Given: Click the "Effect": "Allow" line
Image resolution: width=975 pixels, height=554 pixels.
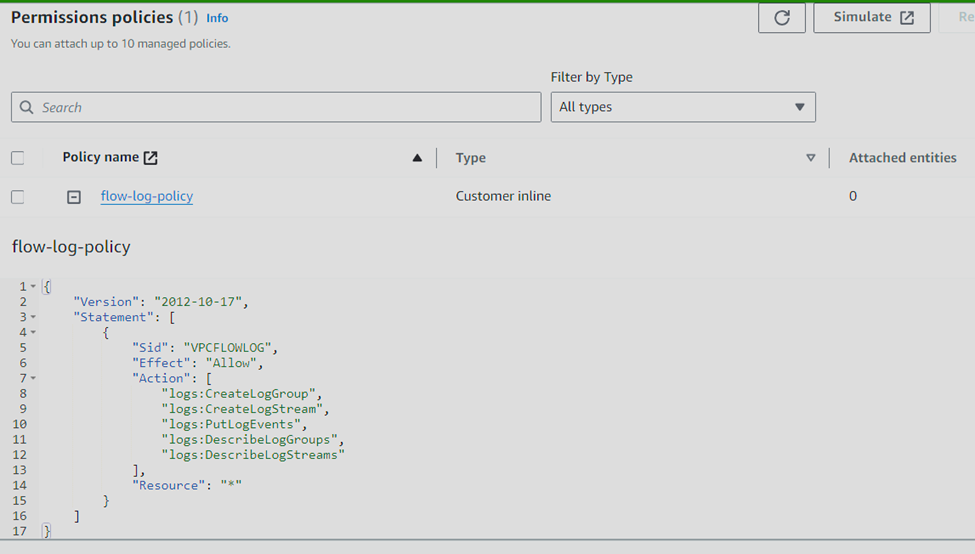Looking at the screenshot, I should 198,363.
